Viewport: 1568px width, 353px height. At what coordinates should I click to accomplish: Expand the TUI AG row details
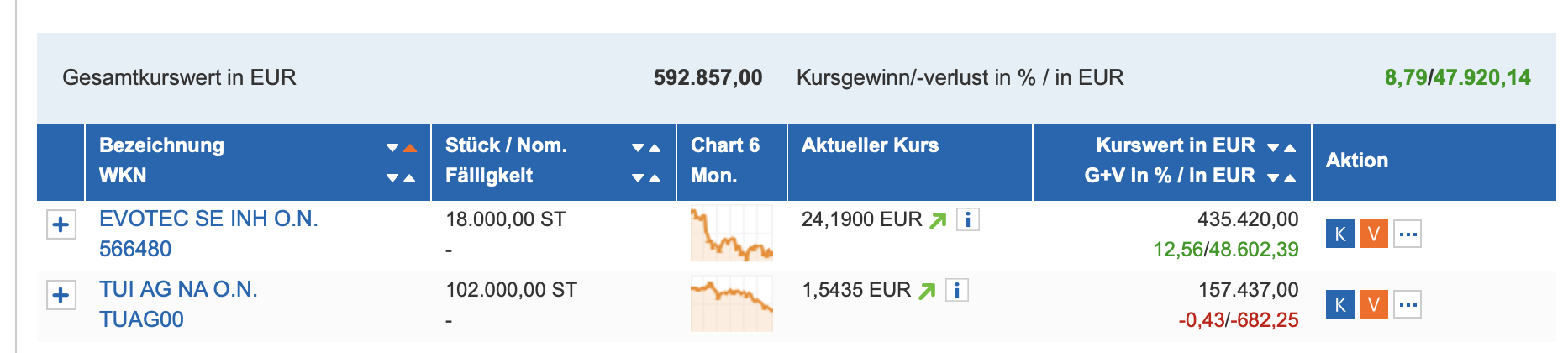pos(61,296)
